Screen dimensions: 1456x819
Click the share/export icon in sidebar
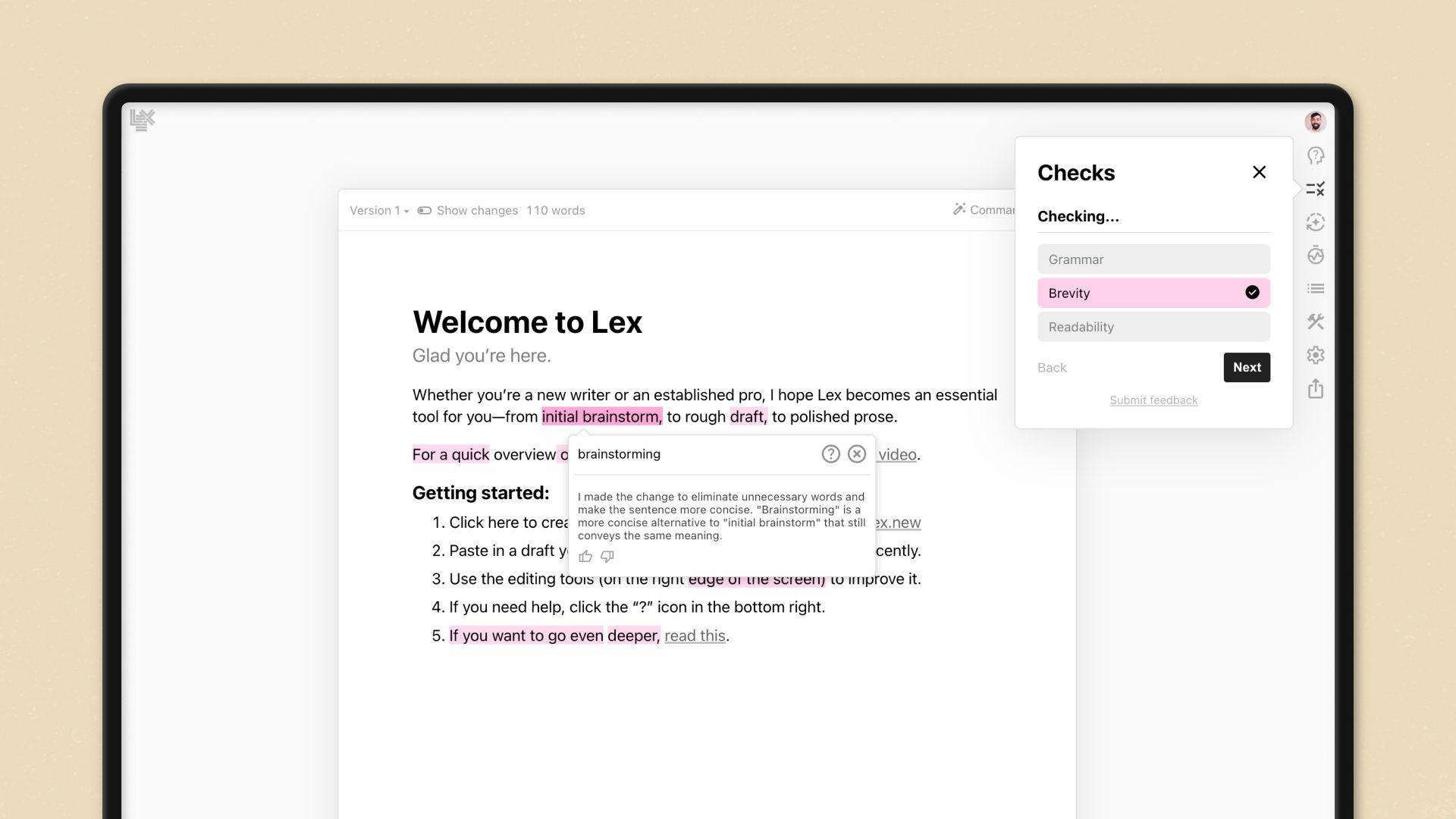(1316, 388)
